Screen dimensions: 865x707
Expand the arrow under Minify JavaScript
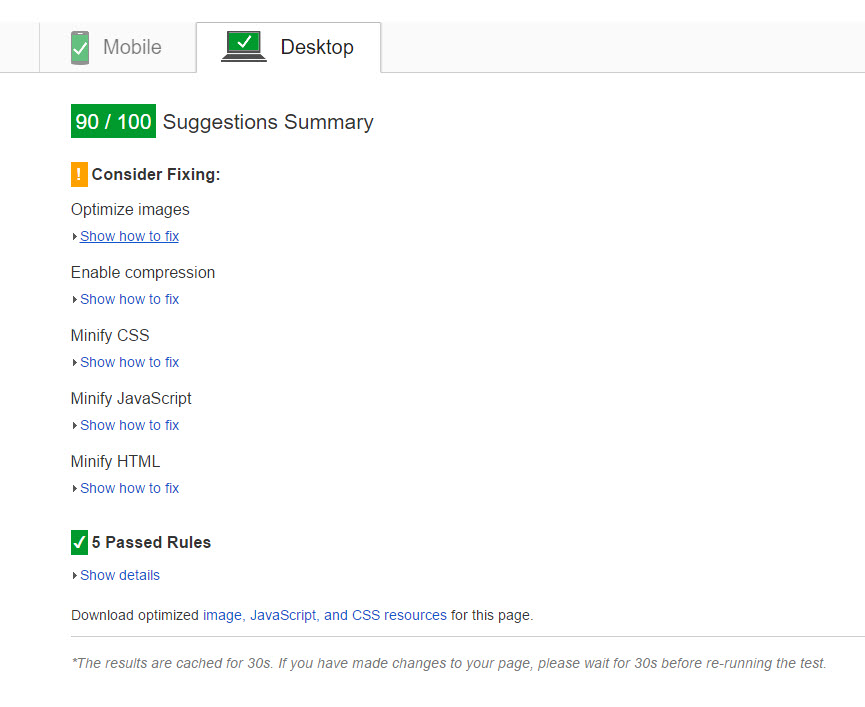(75, 426)
